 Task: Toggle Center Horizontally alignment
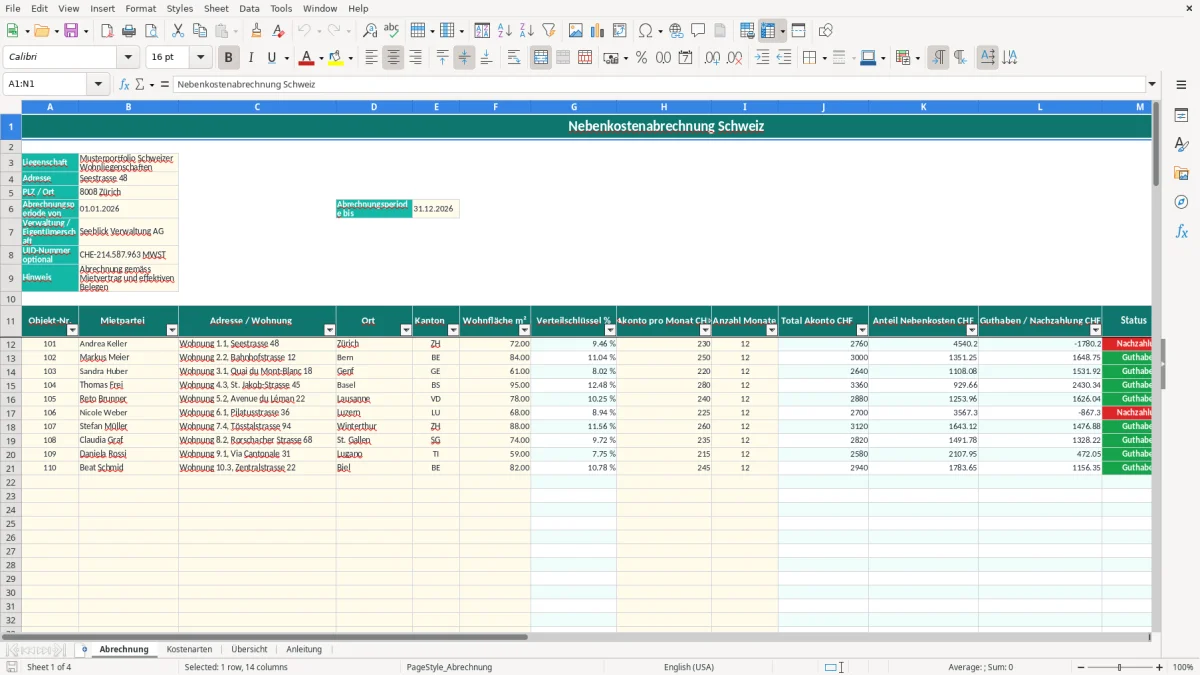393,58
